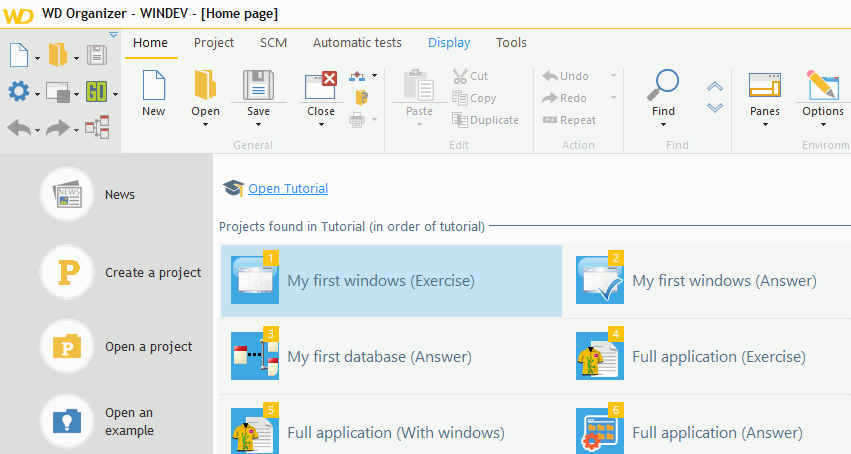Click Undo in the Action group
Viewport: 851px width, 454px height.
[x=566, y=76]
